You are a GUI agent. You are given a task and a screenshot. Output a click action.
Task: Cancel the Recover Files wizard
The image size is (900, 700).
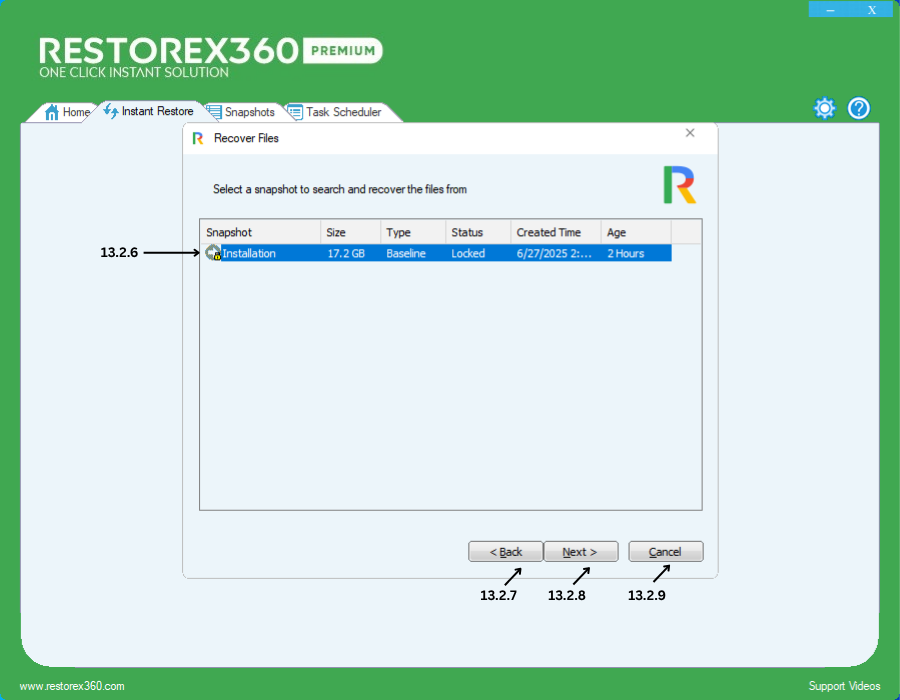pos(665,552)
